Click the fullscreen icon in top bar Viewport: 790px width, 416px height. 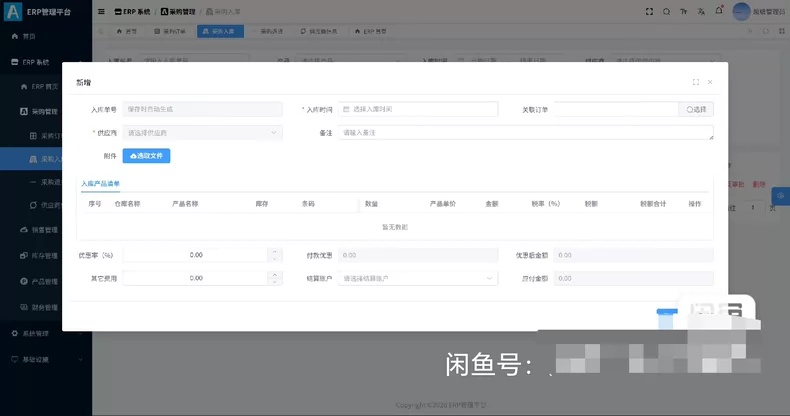(x=649, y=12)
